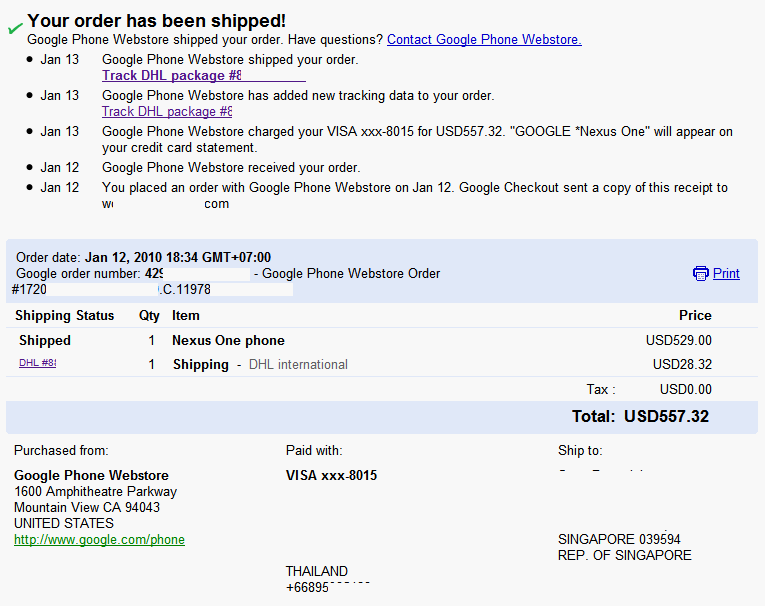Click the Qty column header
Screen dimensions: 765x606
pyautogui.click(x=149, y=316)
